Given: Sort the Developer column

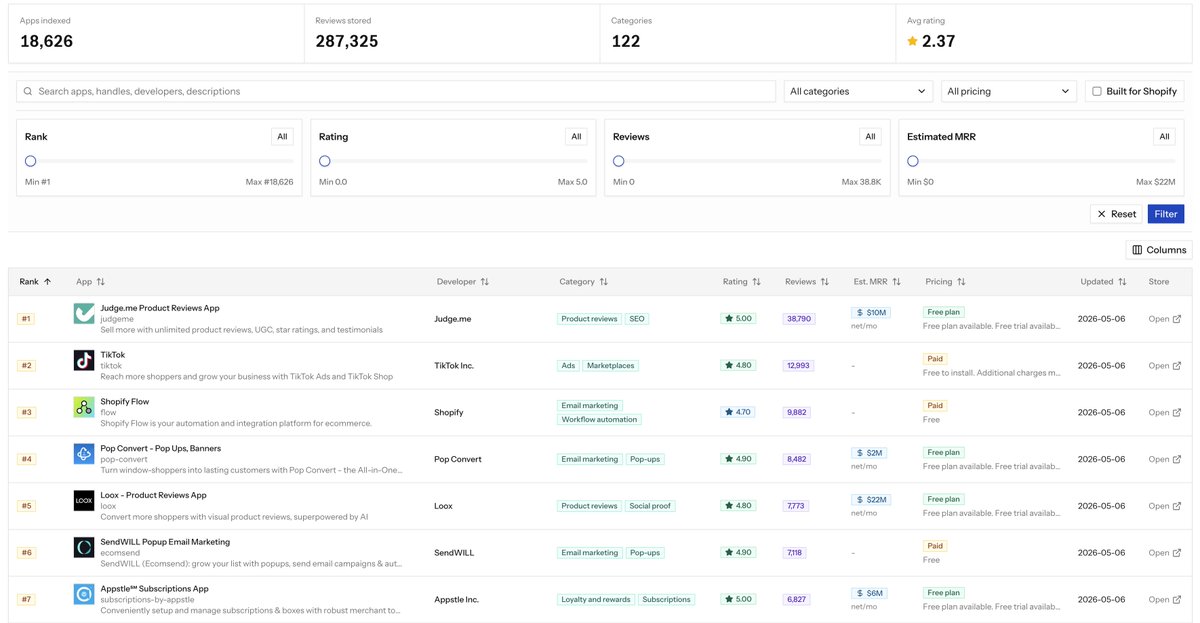Looking at the screenshot, I should pyautogui.click(x=485, y=282).
